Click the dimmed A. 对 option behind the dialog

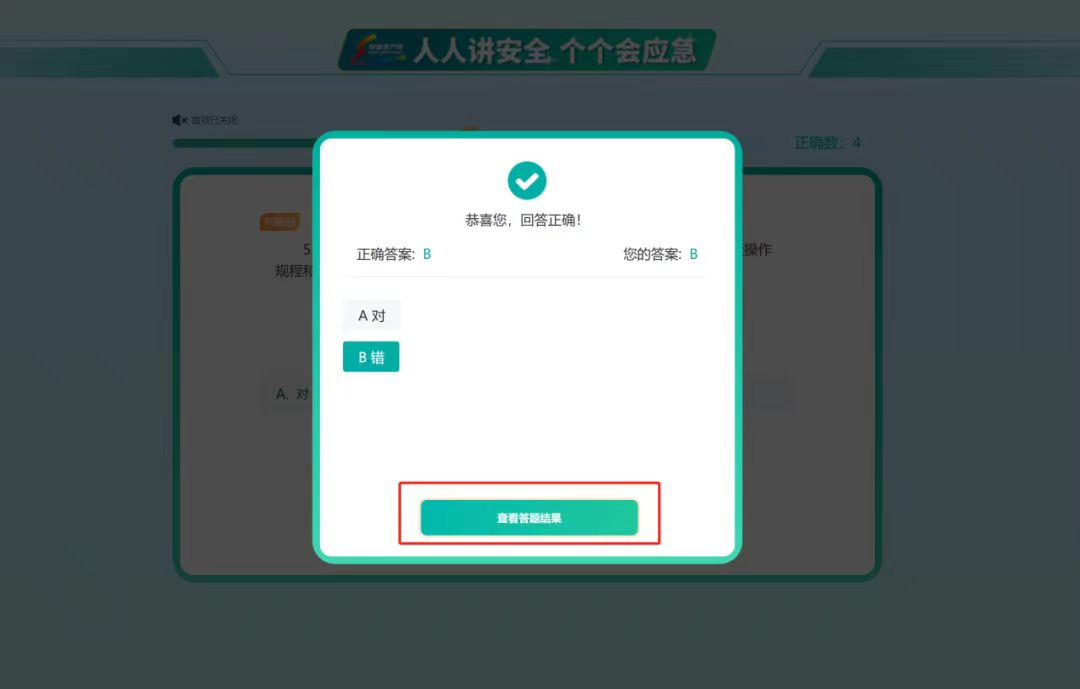[x=292, y=394]
